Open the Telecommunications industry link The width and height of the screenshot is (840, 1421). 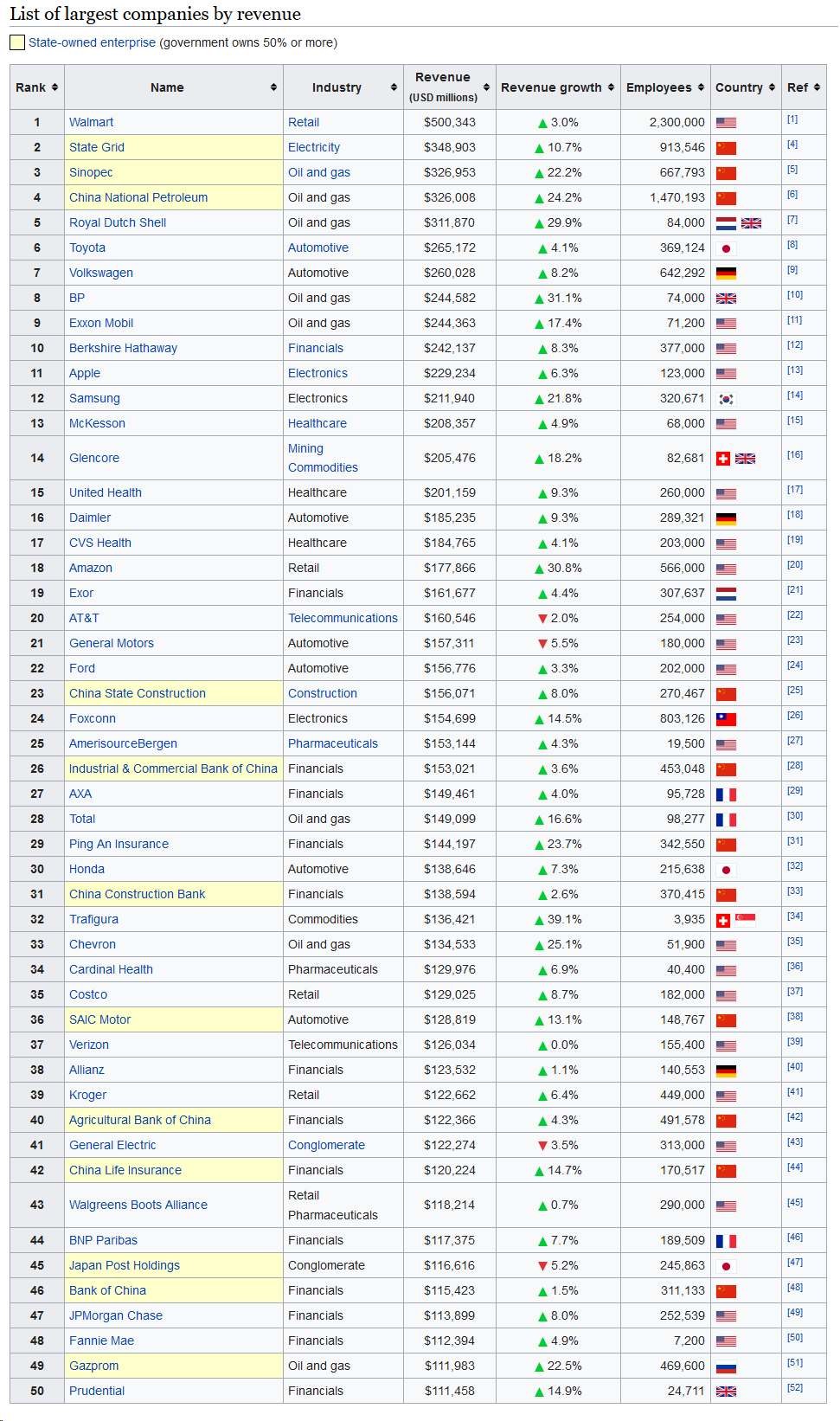[343, 618]
